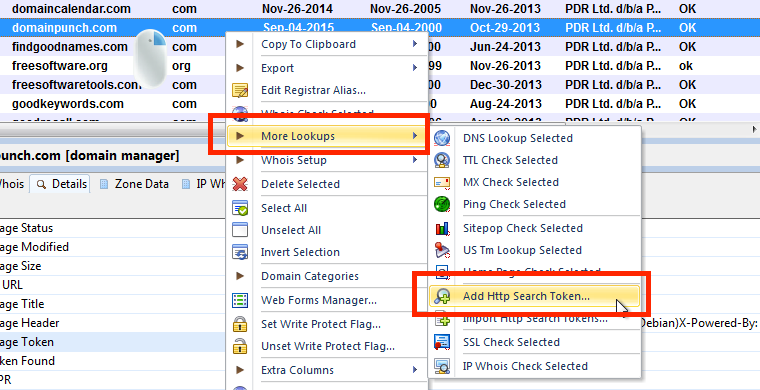Click the SSL Check Selected certificate icon

[442, 342]
